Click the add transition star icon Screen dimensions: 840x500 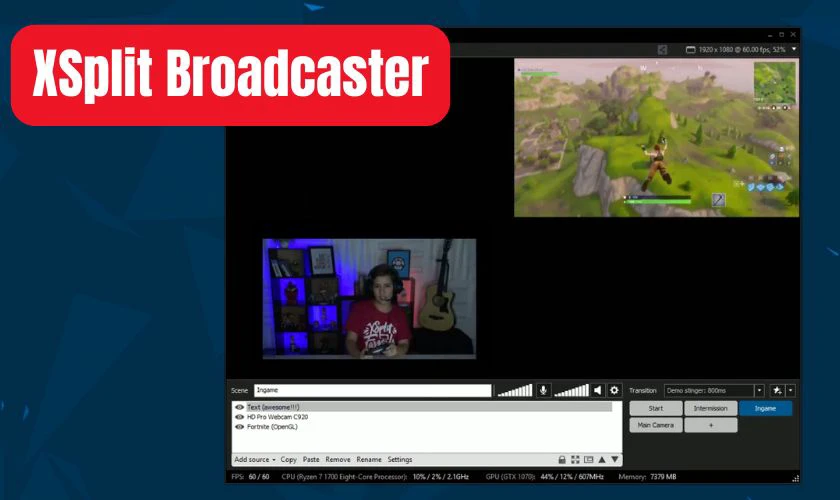[x=777, y=391]
